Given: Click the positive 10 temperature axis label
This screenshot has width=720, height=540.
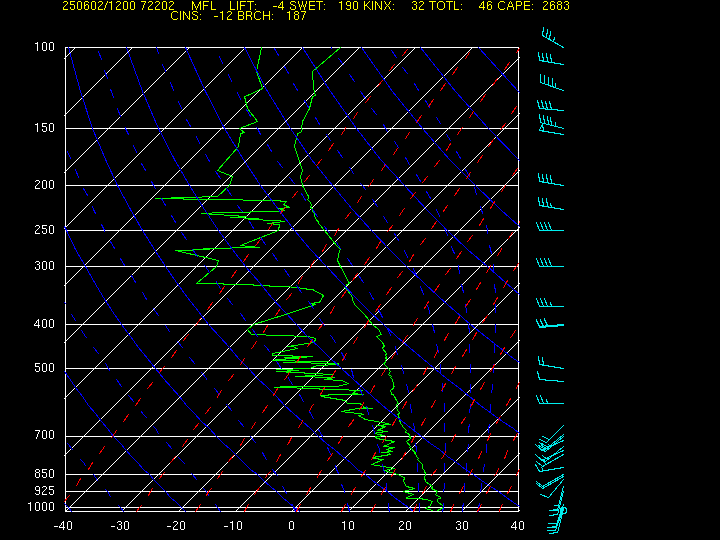Looking at the screenshot, I should pos(348,526).
